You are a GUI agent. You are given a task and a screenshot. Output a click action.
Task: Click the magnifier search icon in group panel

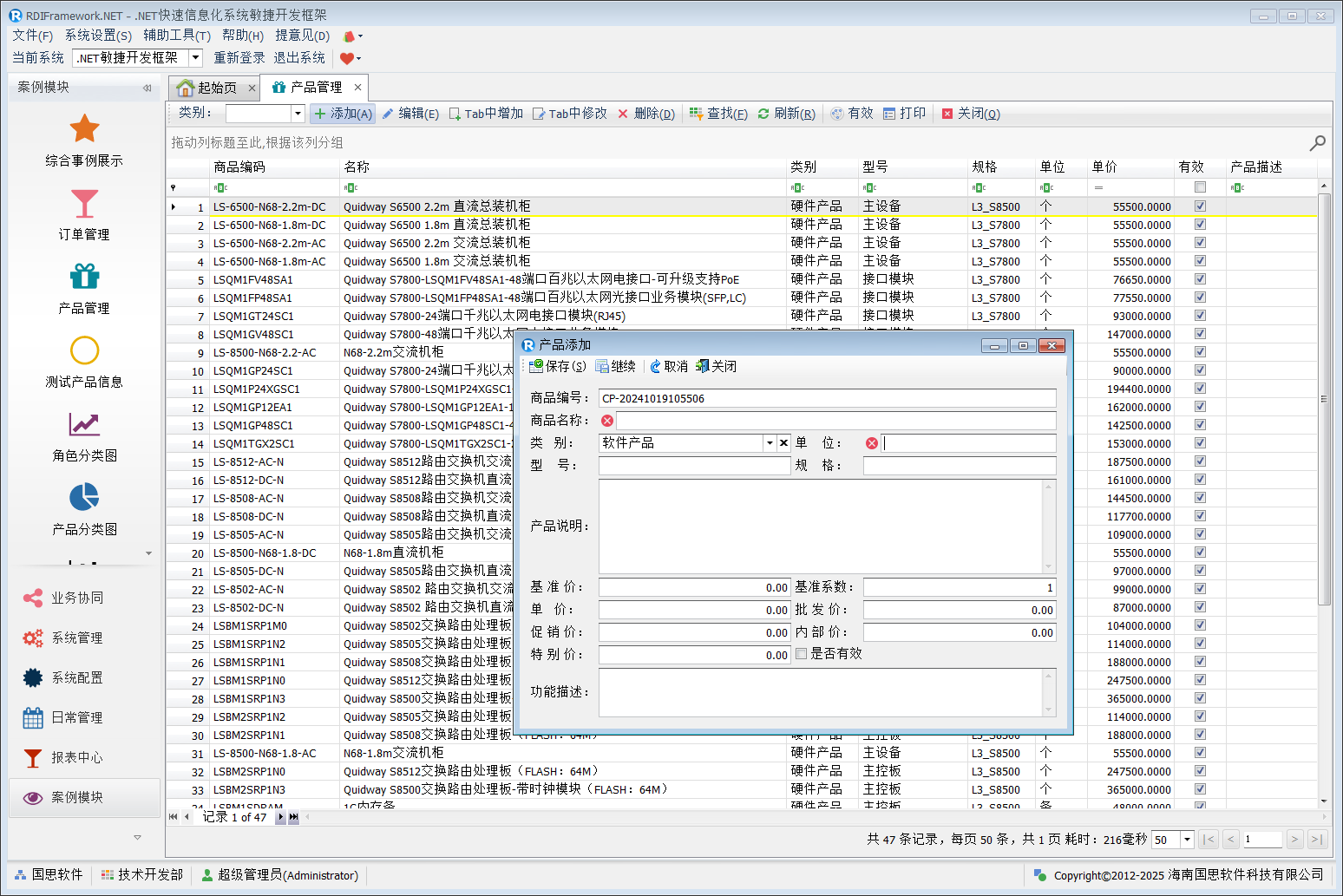[x=1317, y=142]
